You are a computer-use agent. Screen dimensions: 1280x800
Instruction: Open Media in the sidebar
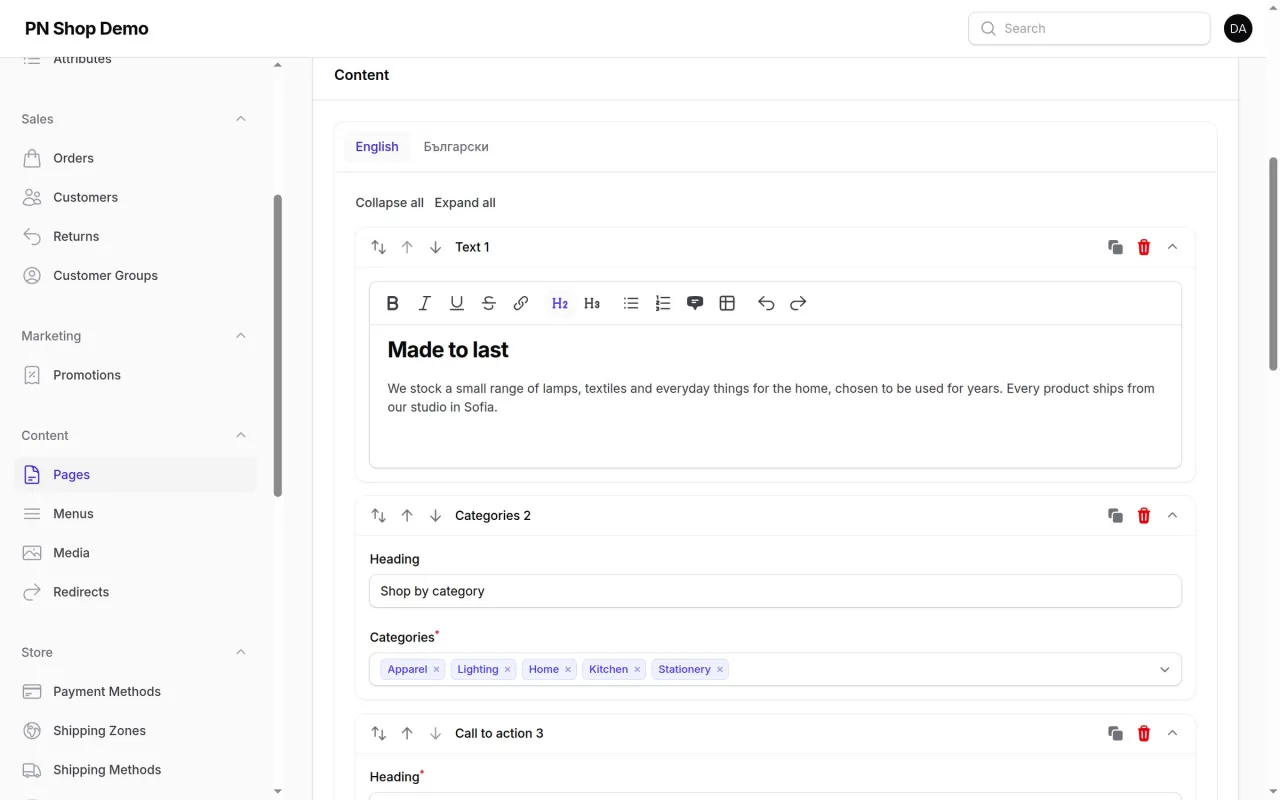coord(135,552)
